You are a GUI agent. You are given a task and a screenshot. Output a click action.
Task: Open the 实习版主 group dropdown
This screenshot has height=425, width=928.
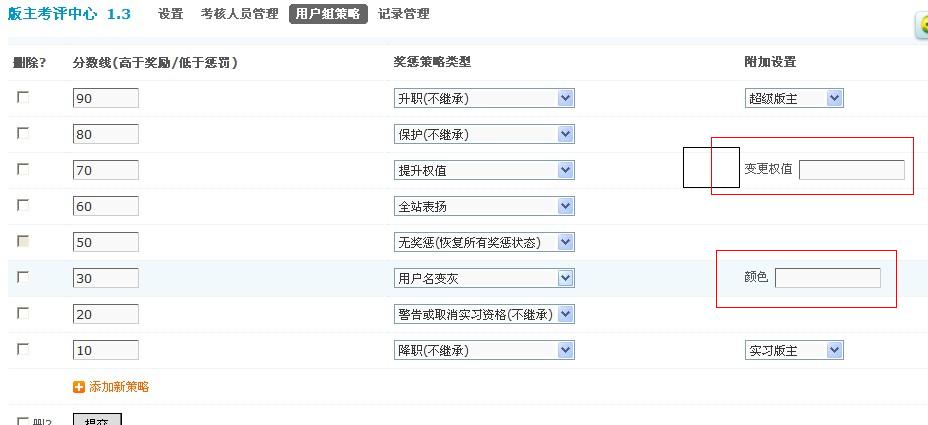click(794, 350)
